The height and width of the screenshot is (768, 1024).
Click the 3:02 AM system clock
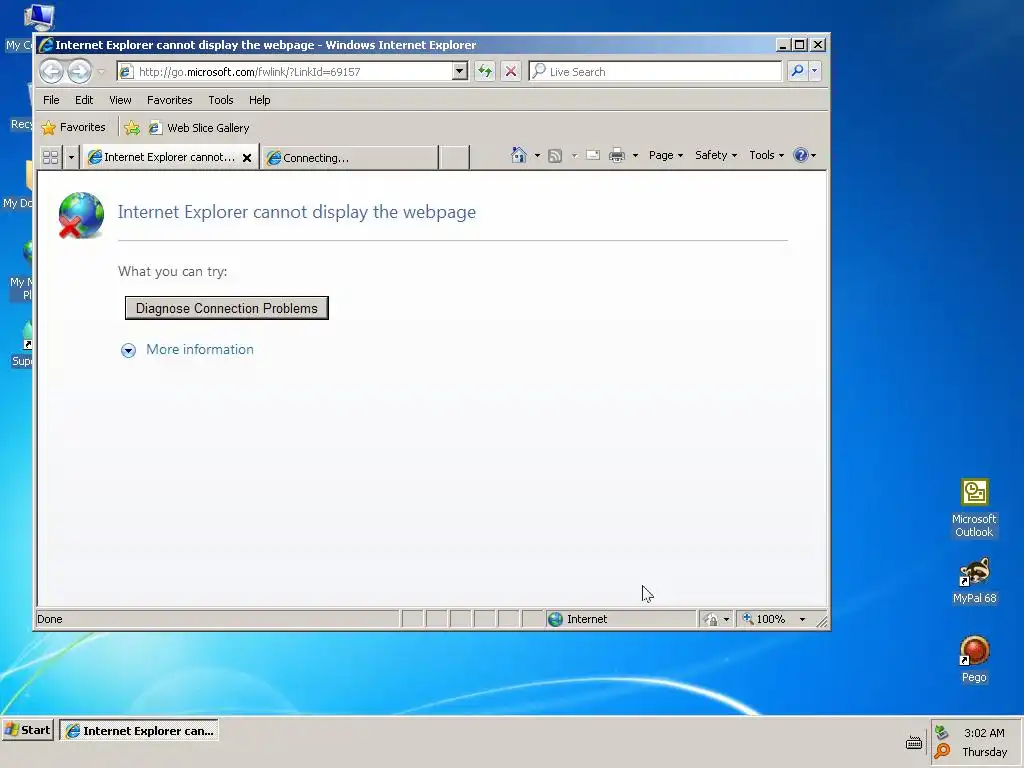tap(984, 733)
